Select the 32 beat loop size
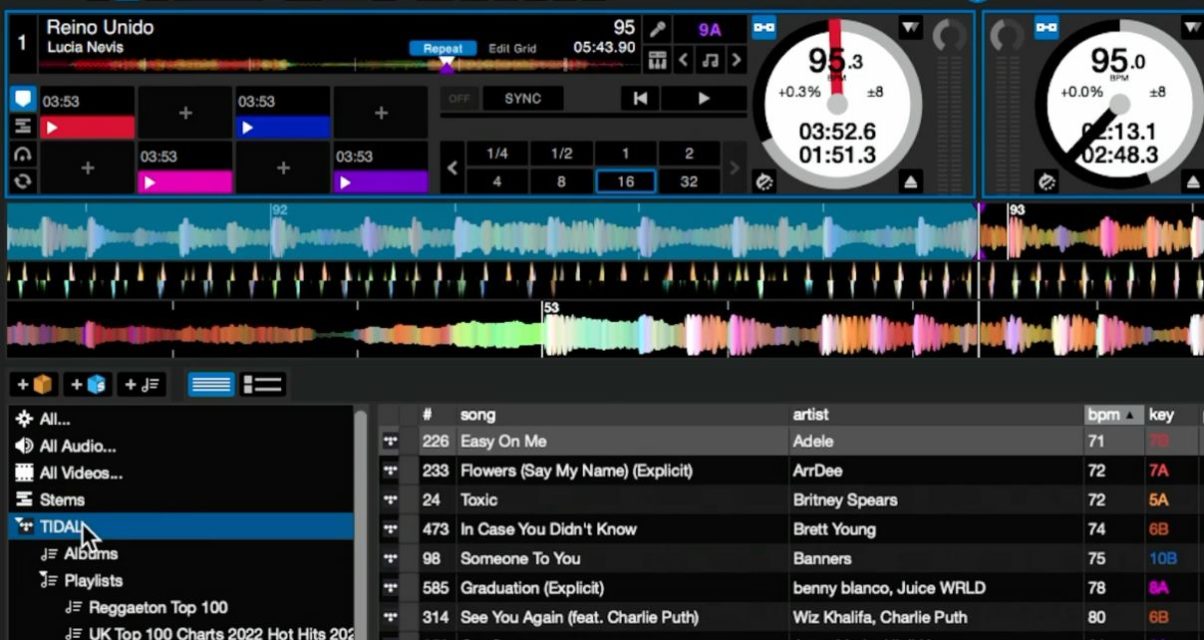 click(687, 181)
